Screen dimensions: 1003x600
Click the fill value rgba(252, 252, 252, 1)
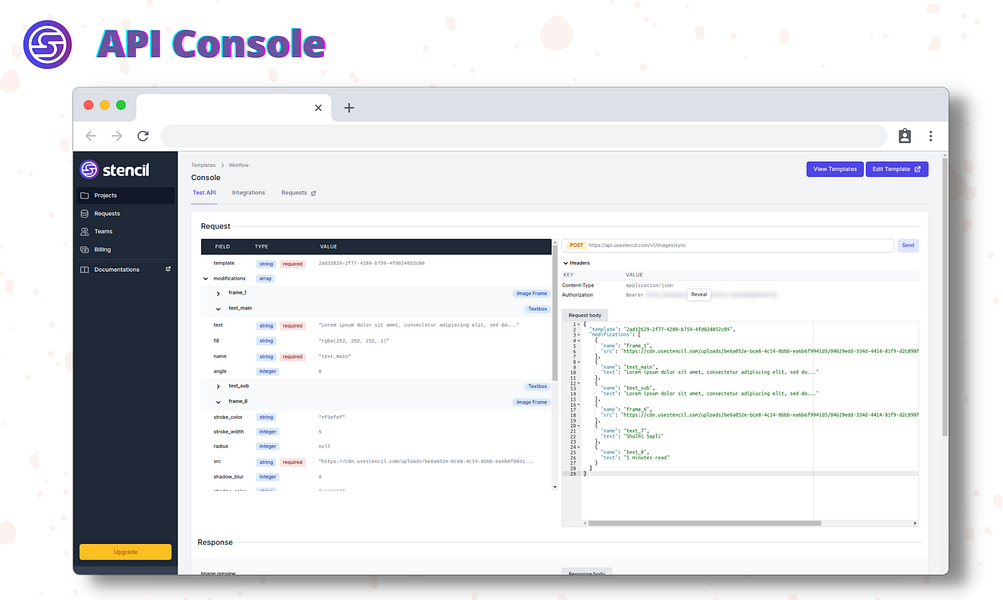pyautogui.click(x=354, y=341)
